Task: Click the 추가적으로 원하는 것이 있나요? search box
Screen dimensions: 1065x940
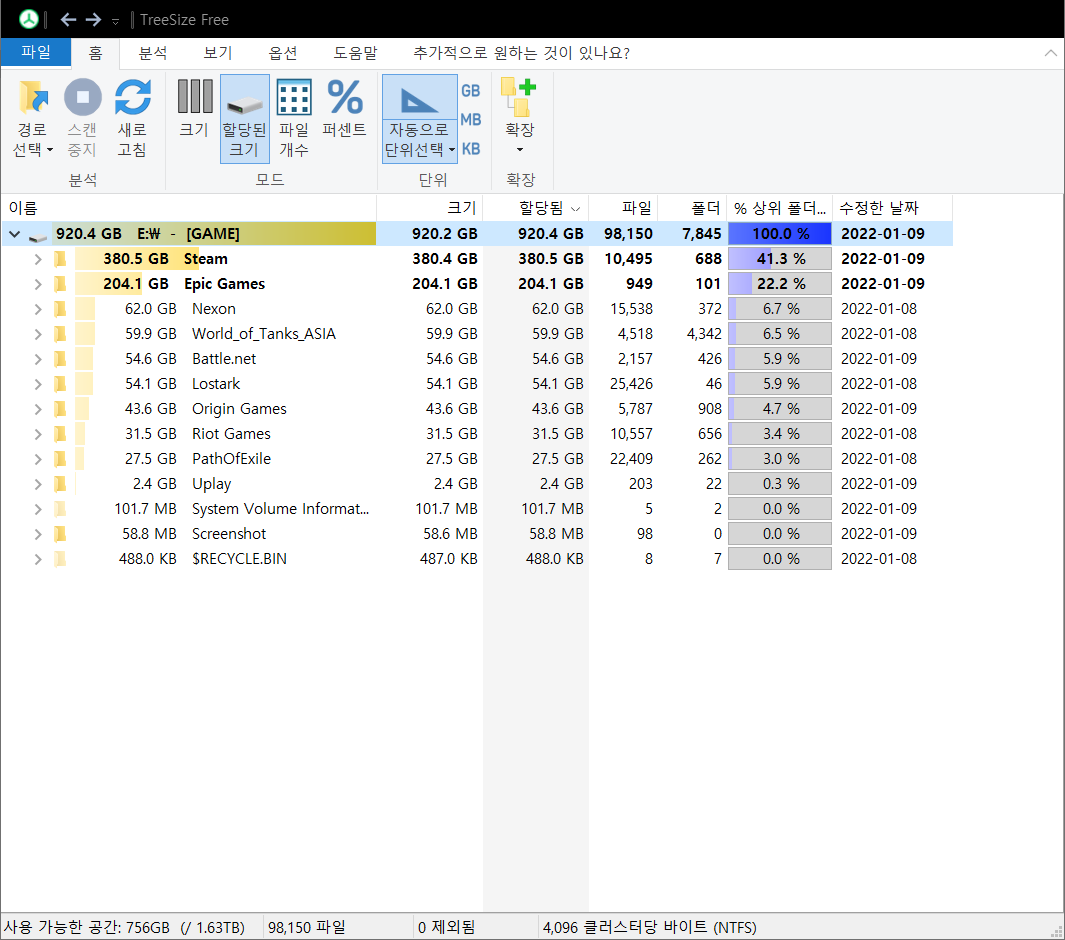Action: click(522, 53)
